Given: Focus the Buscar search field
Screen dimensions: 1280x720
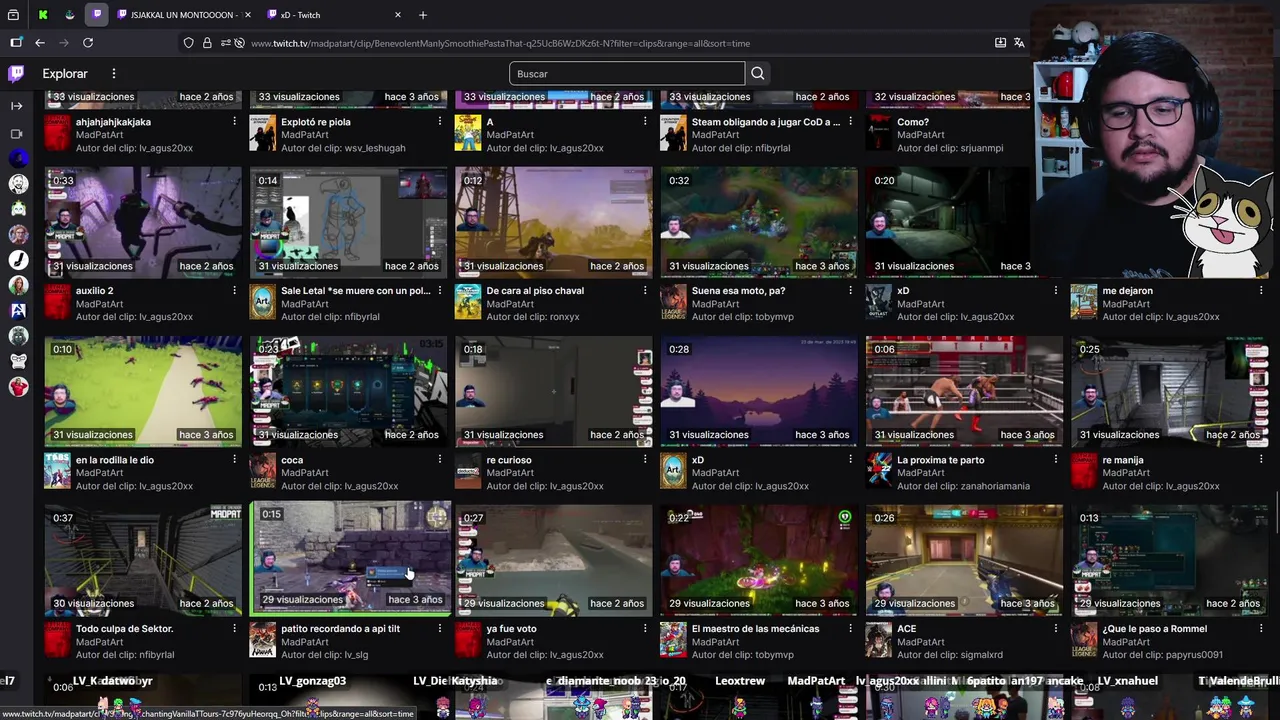Looking at the screenshot, I should [627, 73].
